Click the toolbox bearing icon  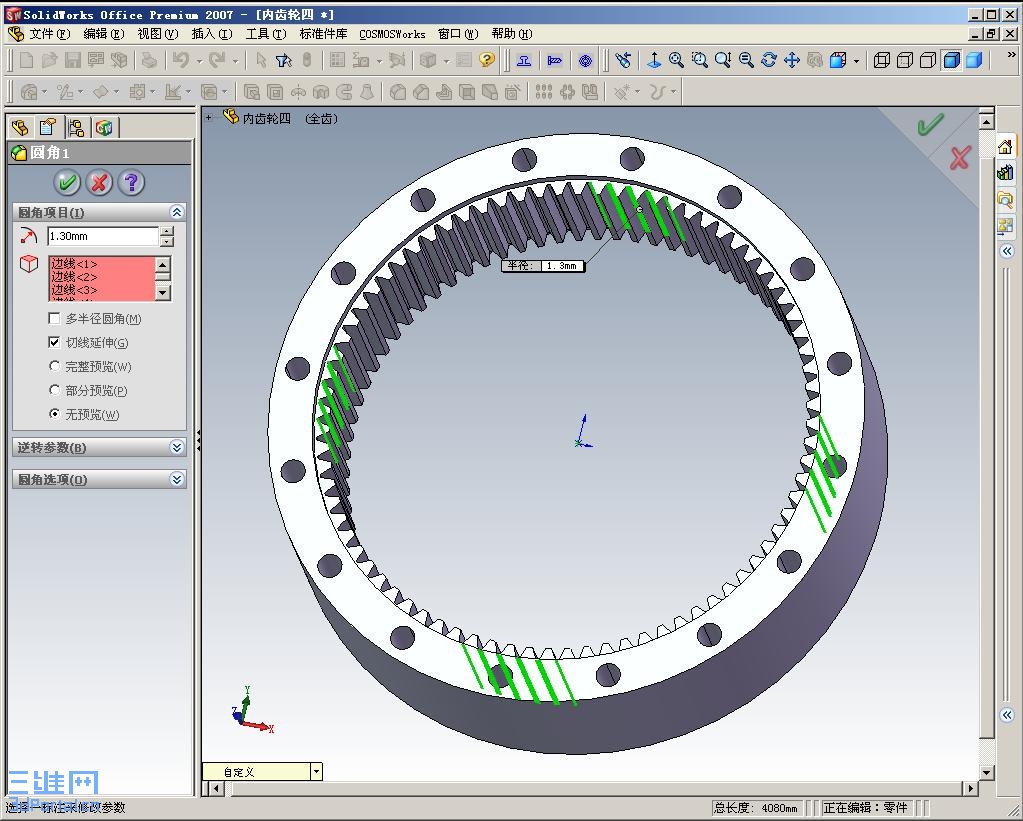pyautogui.click(x=585, y=61)
